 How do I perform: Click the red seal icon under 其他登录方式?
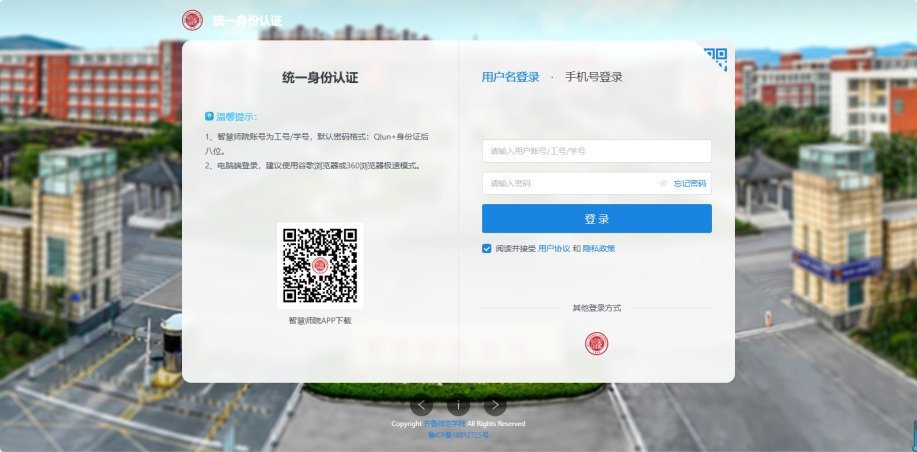click(596, 344)
